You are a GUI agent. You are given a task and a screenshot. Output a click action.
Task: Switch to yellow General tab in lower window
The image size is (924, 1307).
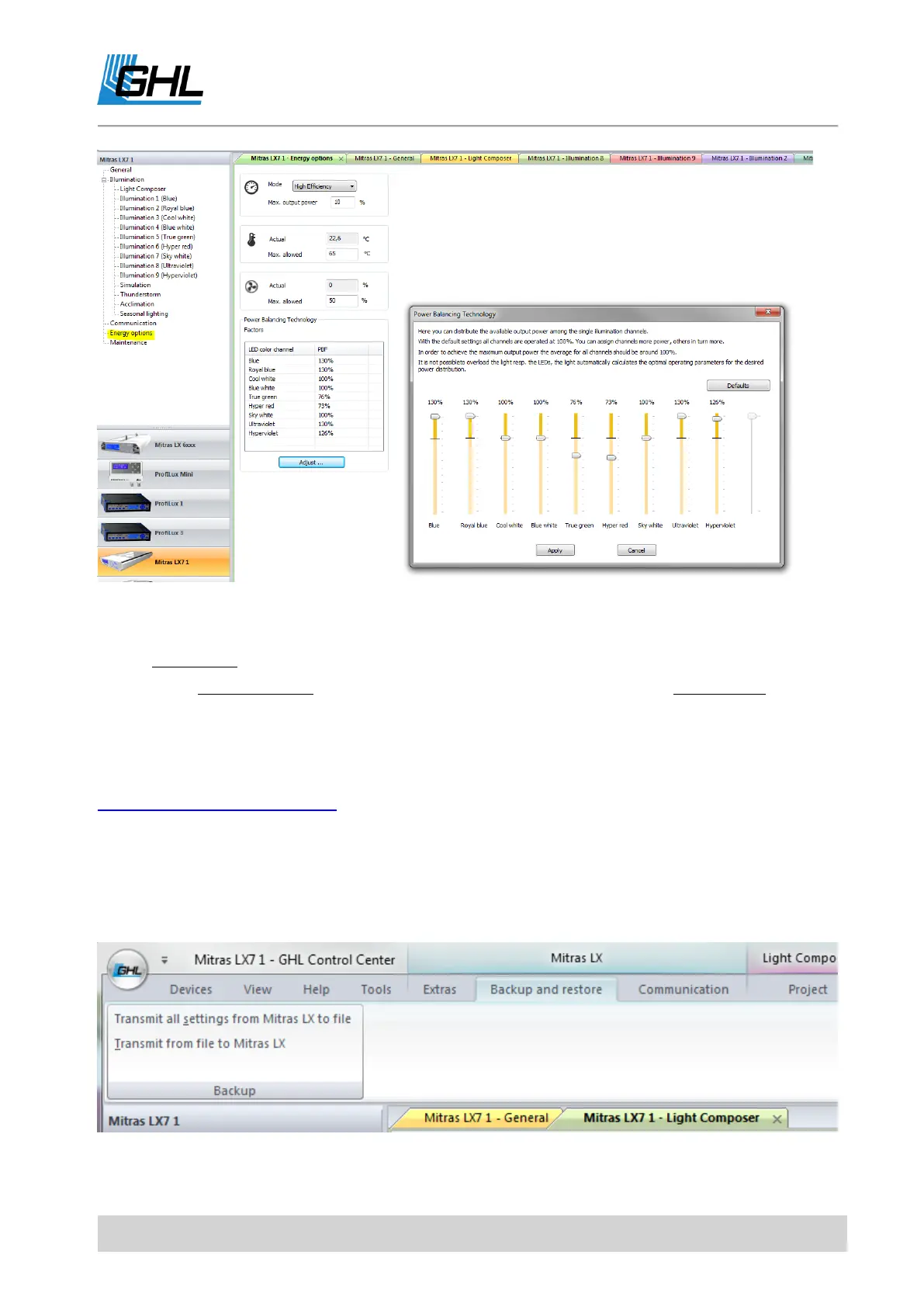[486, 1118]
